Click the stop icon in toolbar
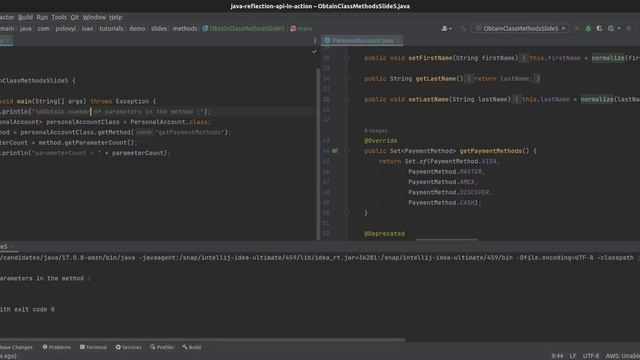The image size is (640, 360). click(x=629, y=29)
